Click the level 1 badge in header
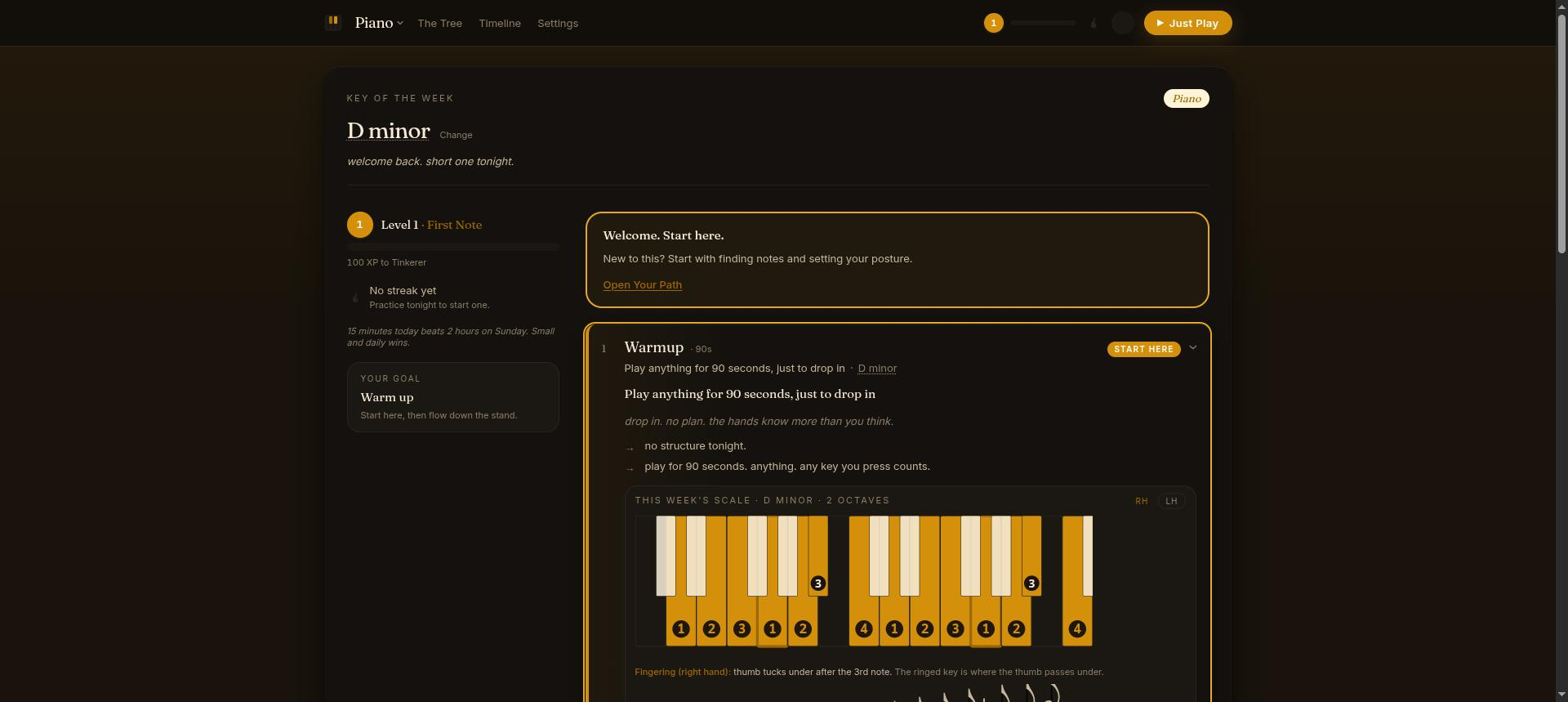Viewport: 1568px width, 702px height. tap(993, 23)
